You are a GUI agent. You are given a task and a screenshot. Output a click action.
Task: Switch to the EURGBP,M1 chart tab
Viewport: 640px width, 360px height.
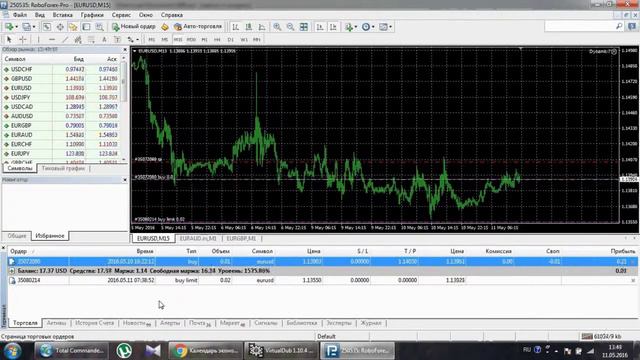click(x=241, y=238)
